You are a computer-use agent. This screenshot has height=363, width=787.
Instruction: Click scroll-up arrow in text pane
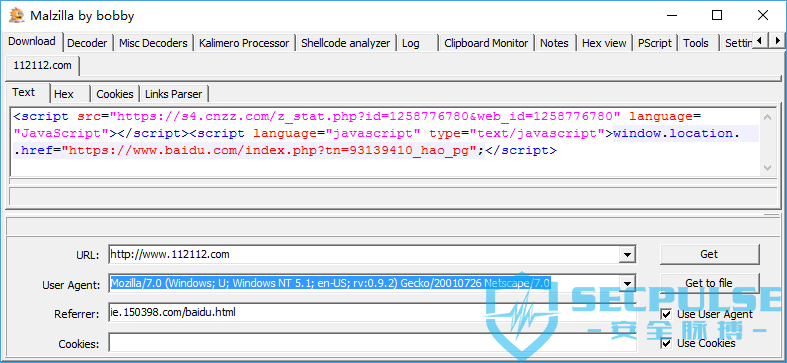tap(767, 117)
